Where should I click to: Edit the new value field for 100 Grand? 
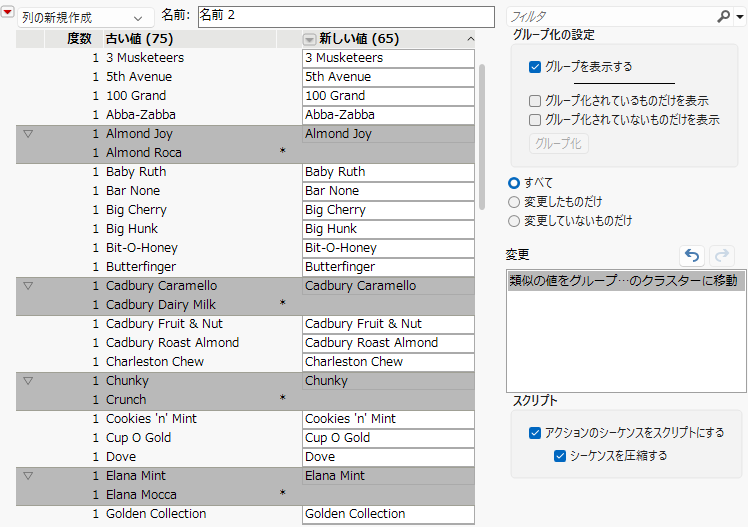click(x=388, y=96)
